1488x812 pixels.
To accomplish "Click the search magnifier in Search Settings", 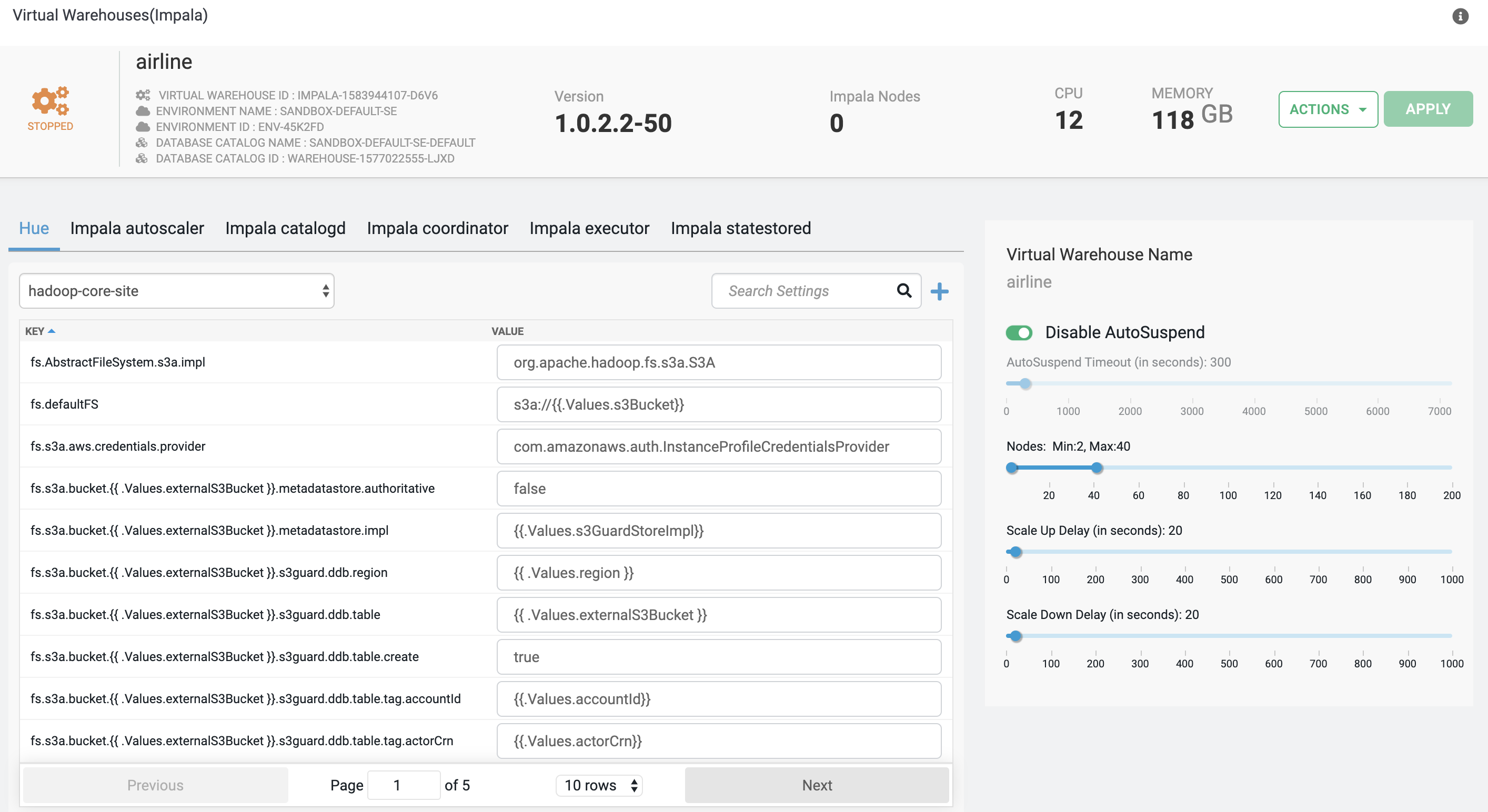I will (903, 290).
